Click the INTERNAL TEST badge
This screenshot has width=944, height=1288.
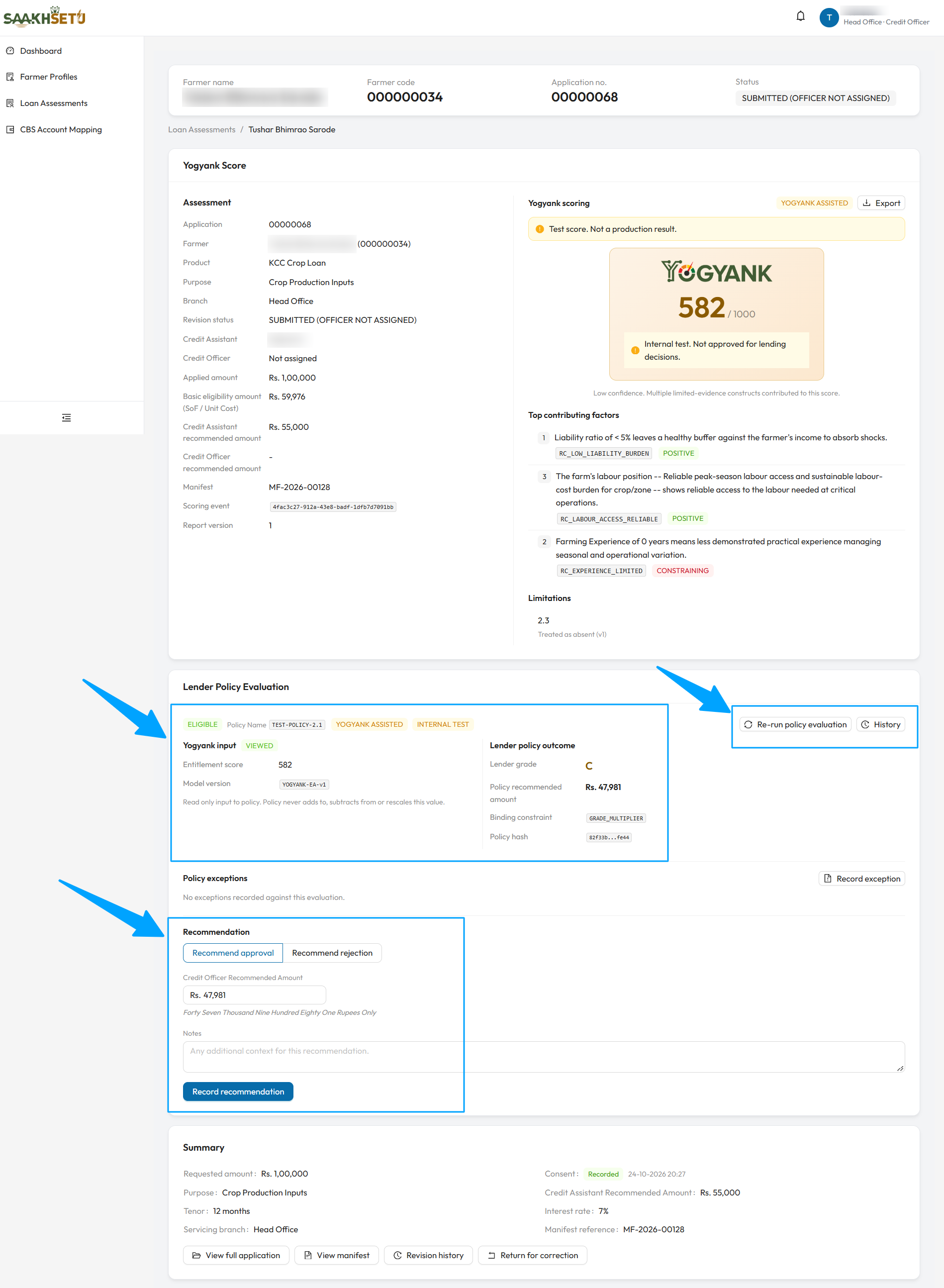pos(442,724)
